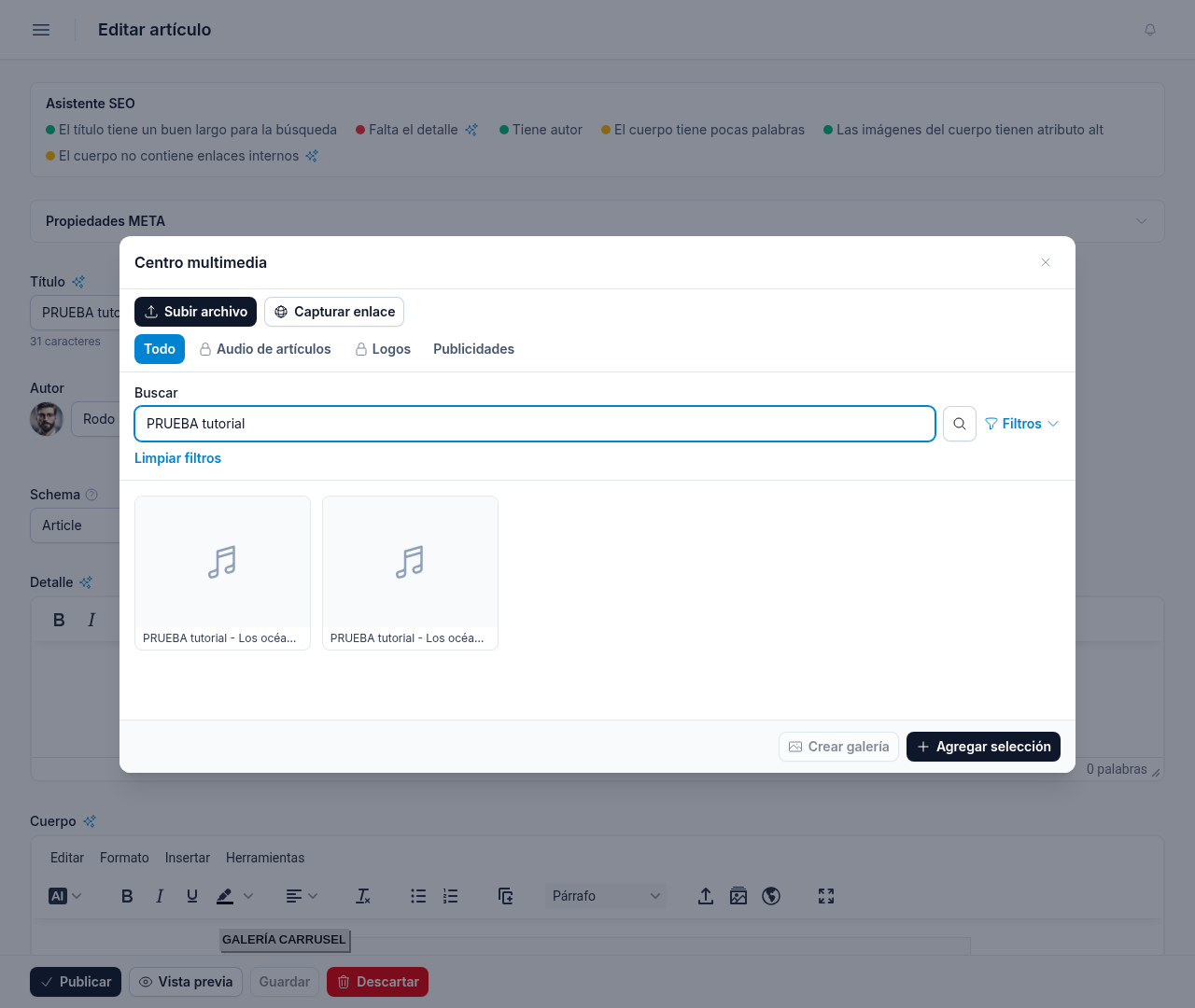The height and width of the screenshot is (1008, 1195).
Task: Click the AI sparkle next to Falta el detalle
Action: [471, 130]
